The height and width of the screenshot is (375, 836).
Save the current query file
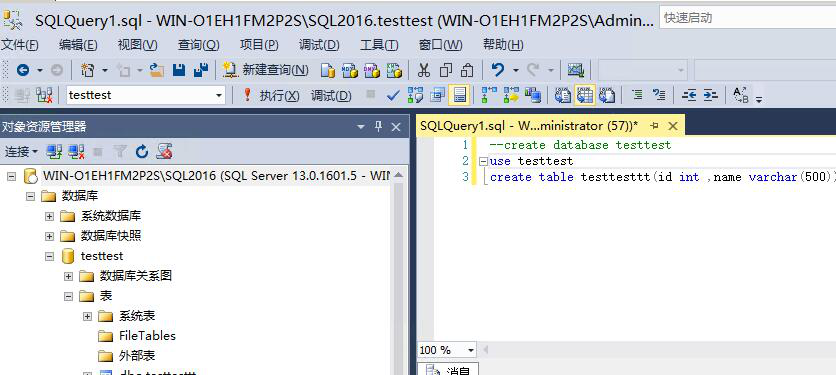coord(179,70)
